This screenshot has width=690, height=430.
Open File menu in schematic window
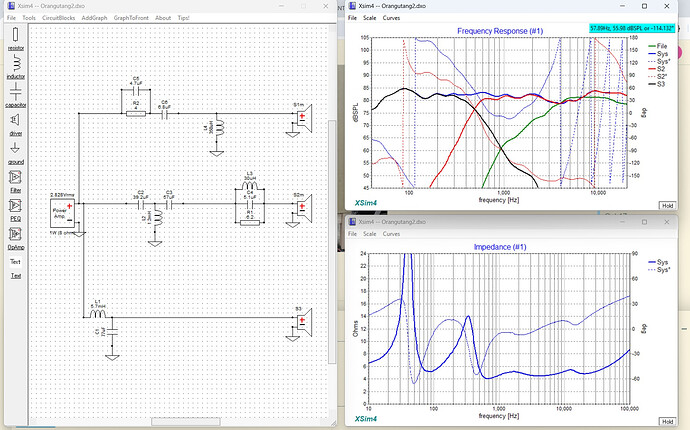tap(11, 18)
